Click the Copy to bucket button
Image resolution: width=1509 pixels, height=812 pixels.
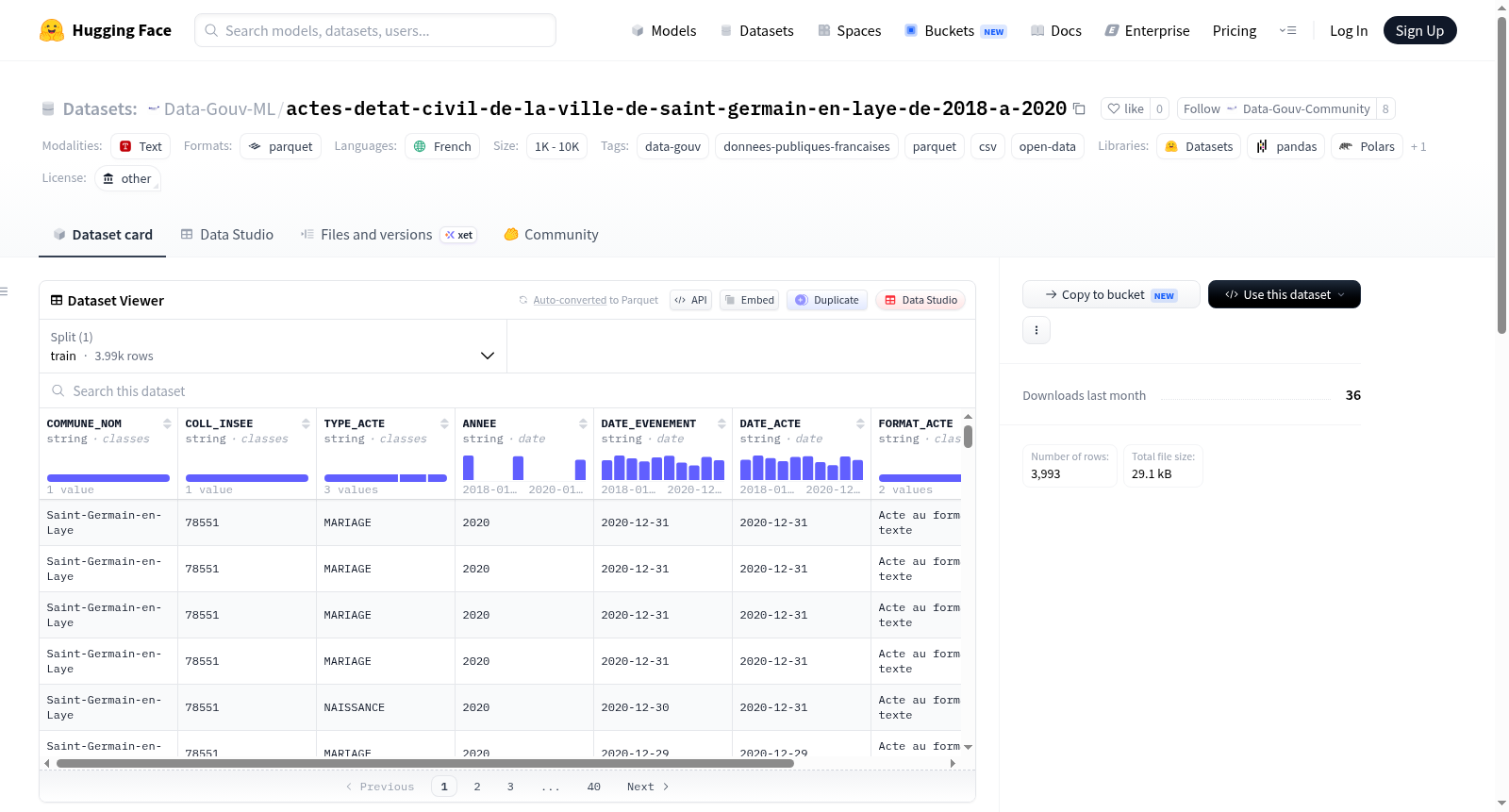click(x=1111, y=294)
